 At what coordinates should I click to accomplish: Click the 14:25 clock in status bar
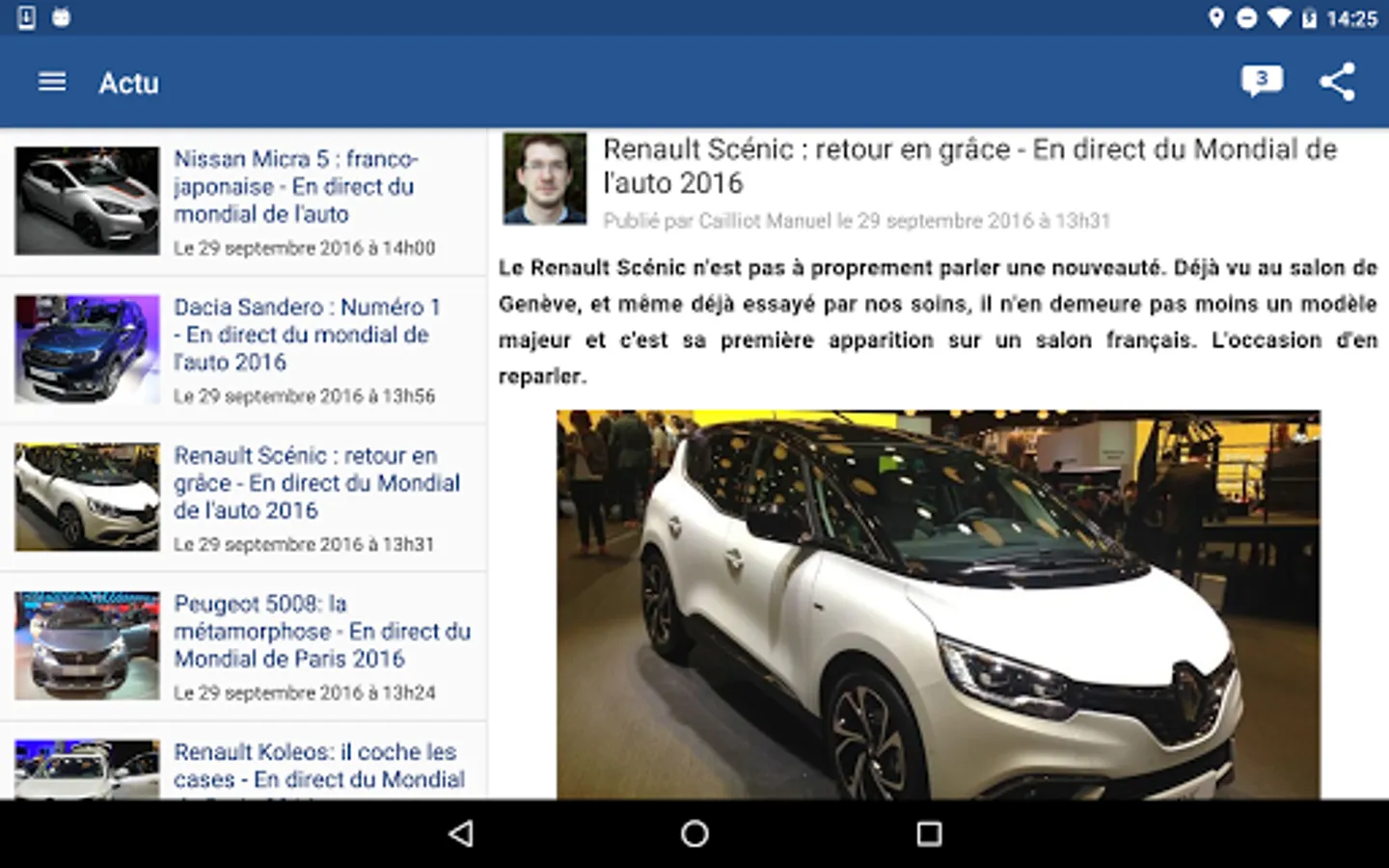1352,18
